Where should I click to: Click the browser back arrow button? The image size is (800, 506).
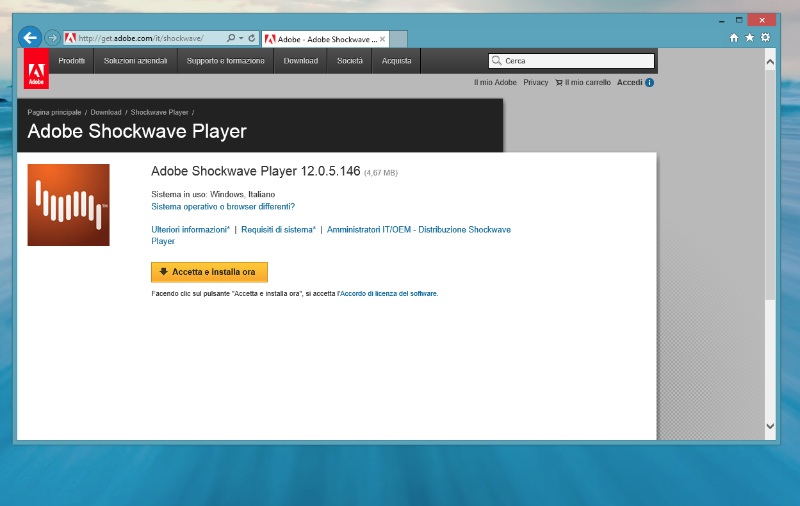tap(30, 38)
